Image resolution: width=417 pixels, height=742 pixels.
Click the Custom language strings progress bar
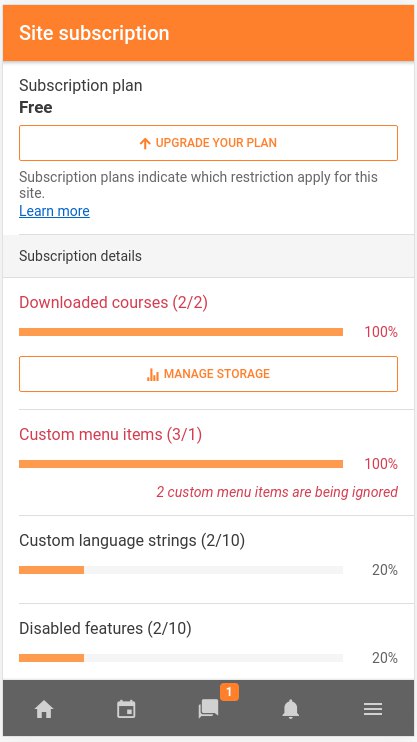click(x=181, y=570)
